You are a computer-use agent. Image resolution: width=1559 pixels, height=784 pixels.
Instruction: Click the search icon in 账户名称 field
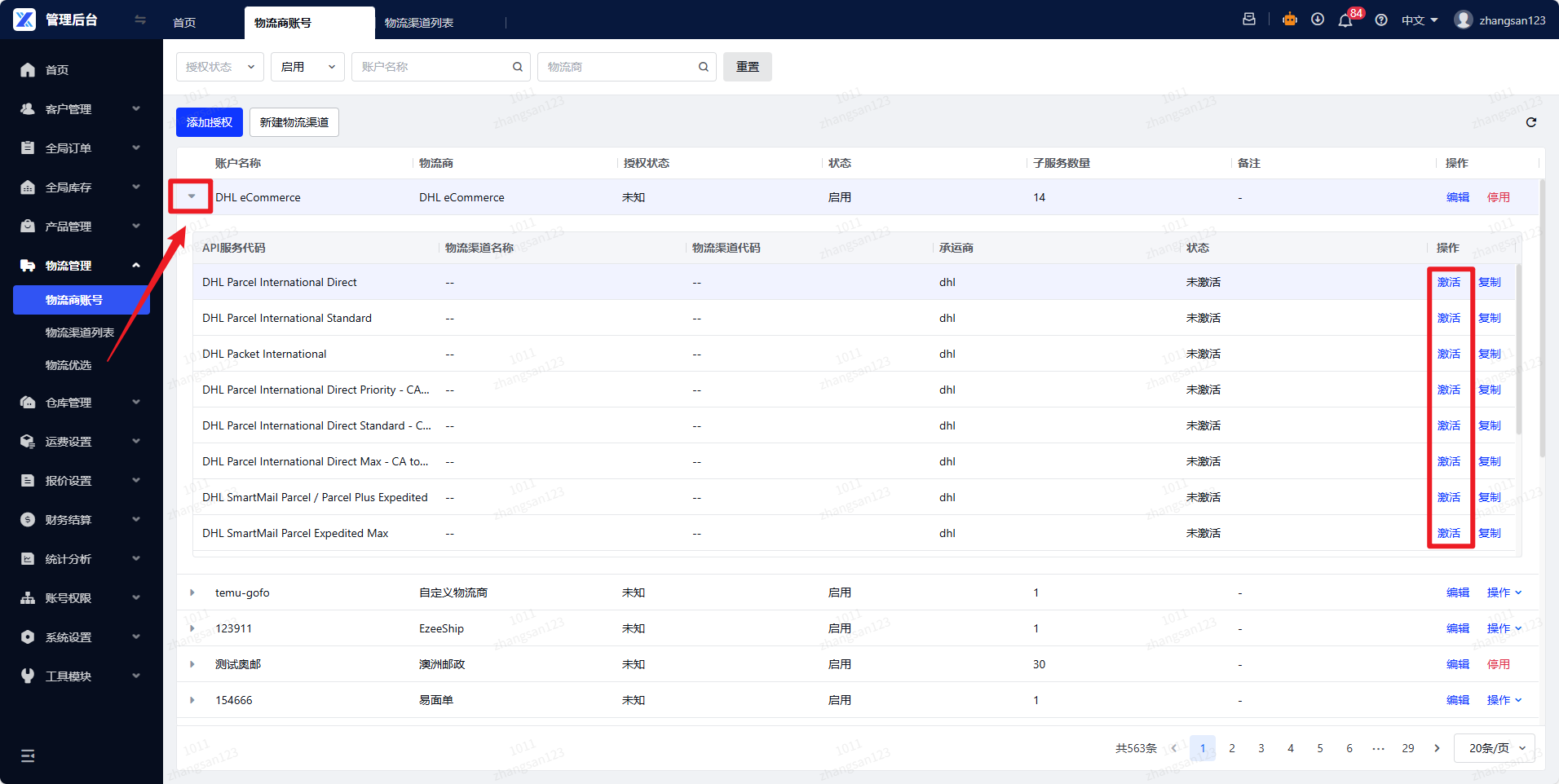click(x=517, y=67)
